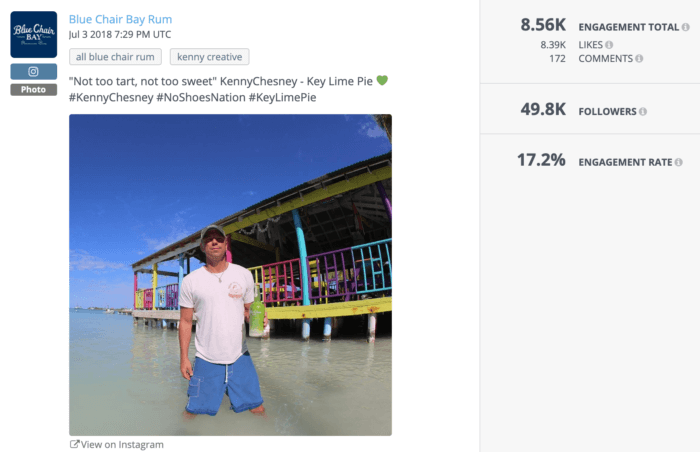Screen dimensions: 700x452
Task: Click the #KennyChesney hashtag
Action: click(x=110, y=97)
